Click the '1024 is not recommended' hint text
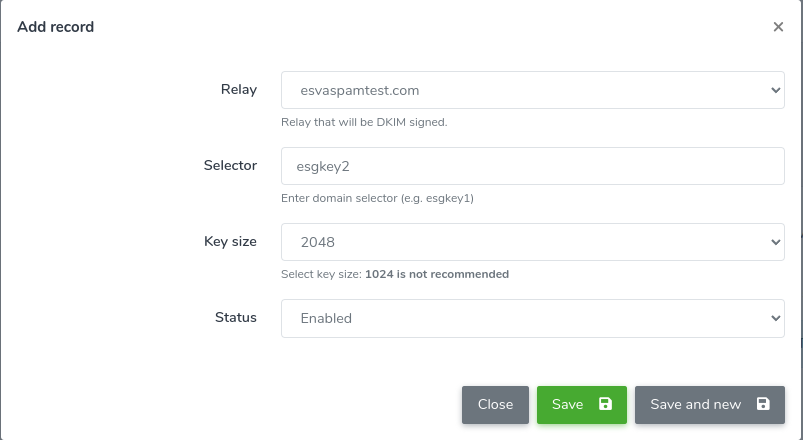 pyautogui.click(x=437, y=274)
